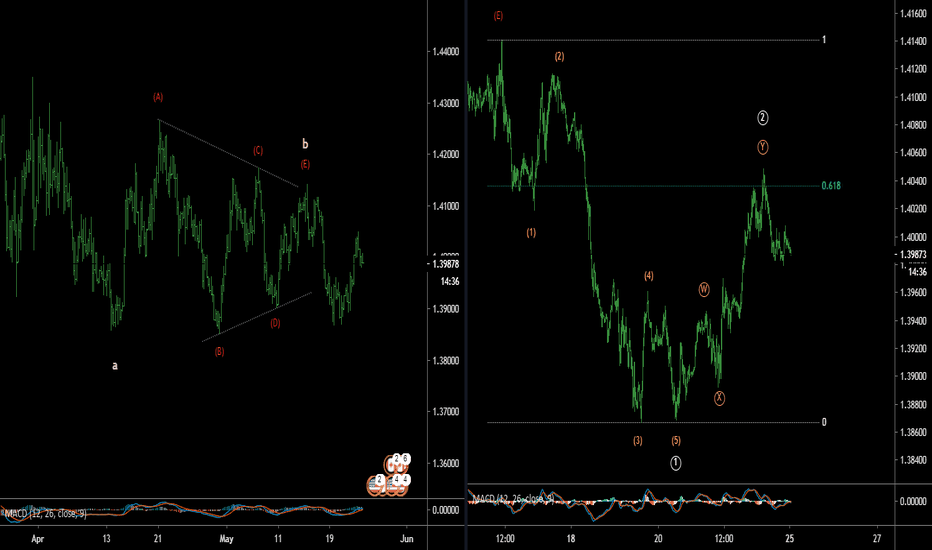The height and width of the screenshot is (550, 932).
Task: Select the circled orange W wave label
Action: [704, 290]
